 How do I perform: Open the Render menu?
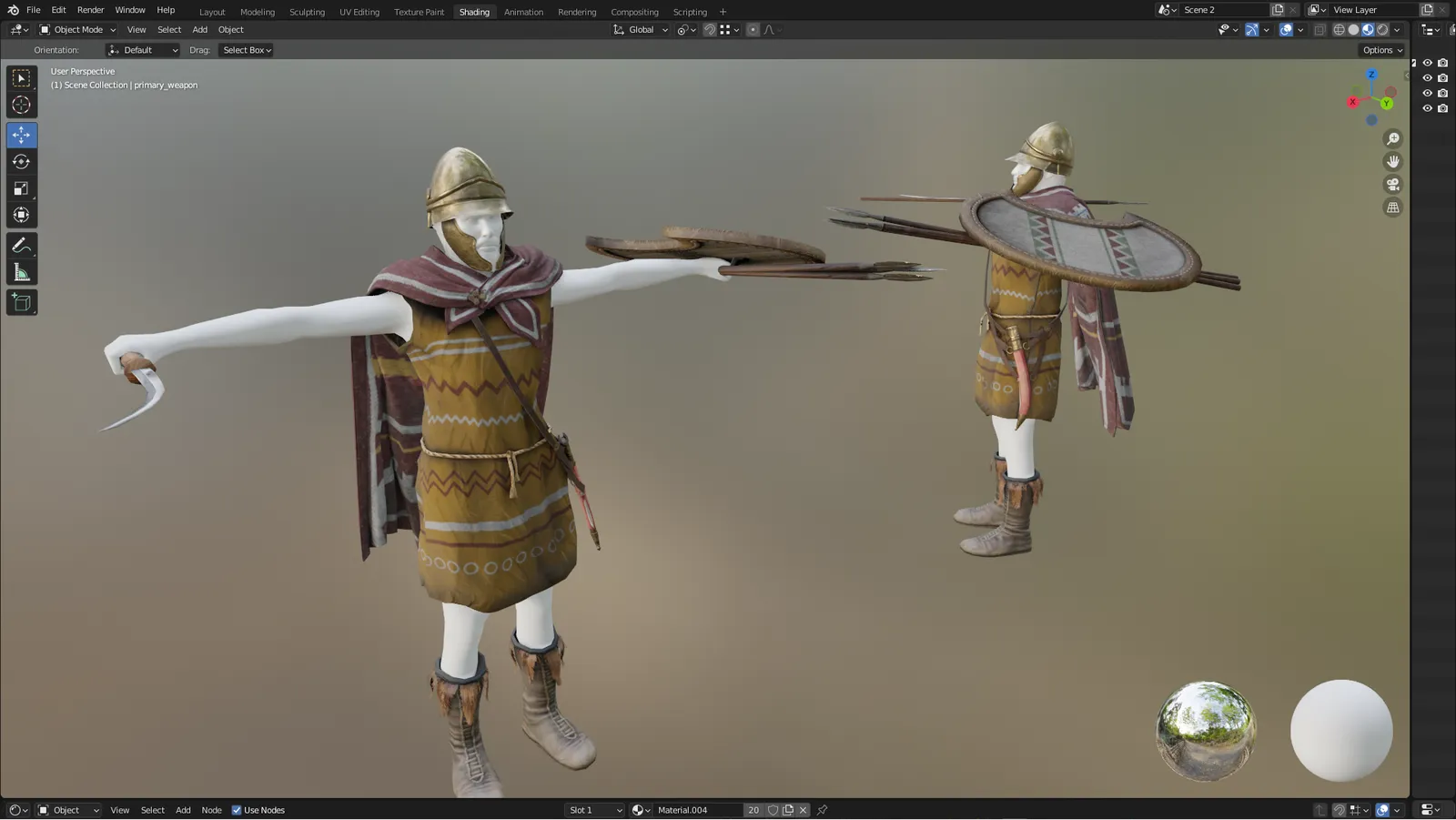pos(90,10)
